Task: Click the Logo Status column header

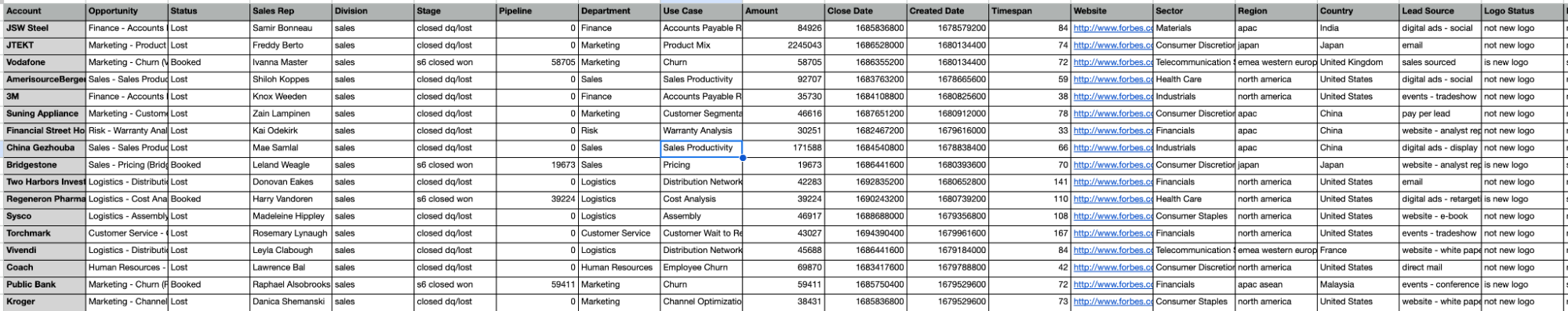Action: coord(1523,11)
